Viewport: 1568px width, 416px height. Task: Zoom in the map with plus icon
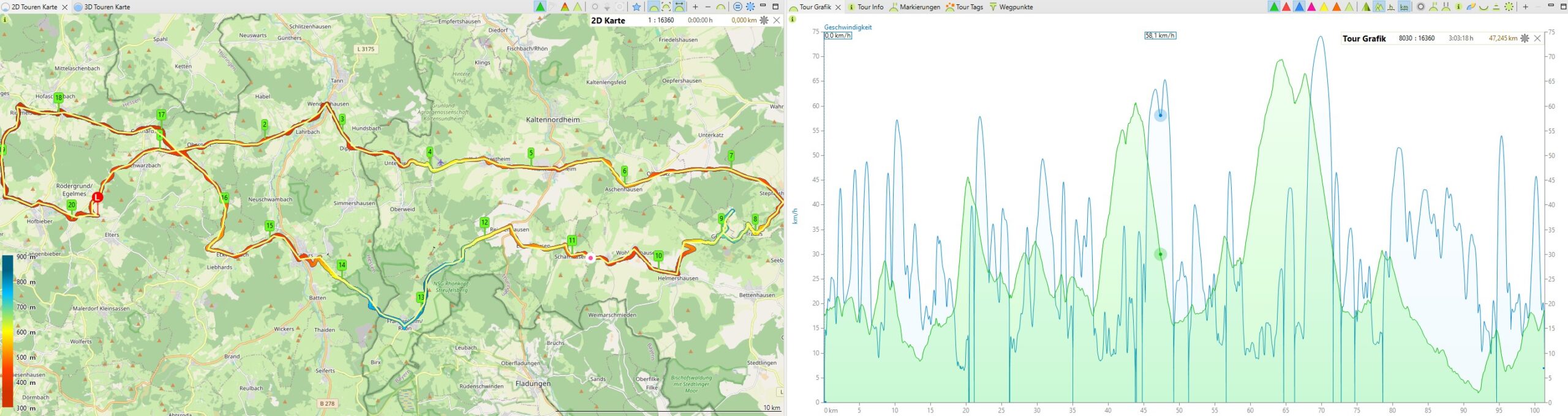[695, 7]
